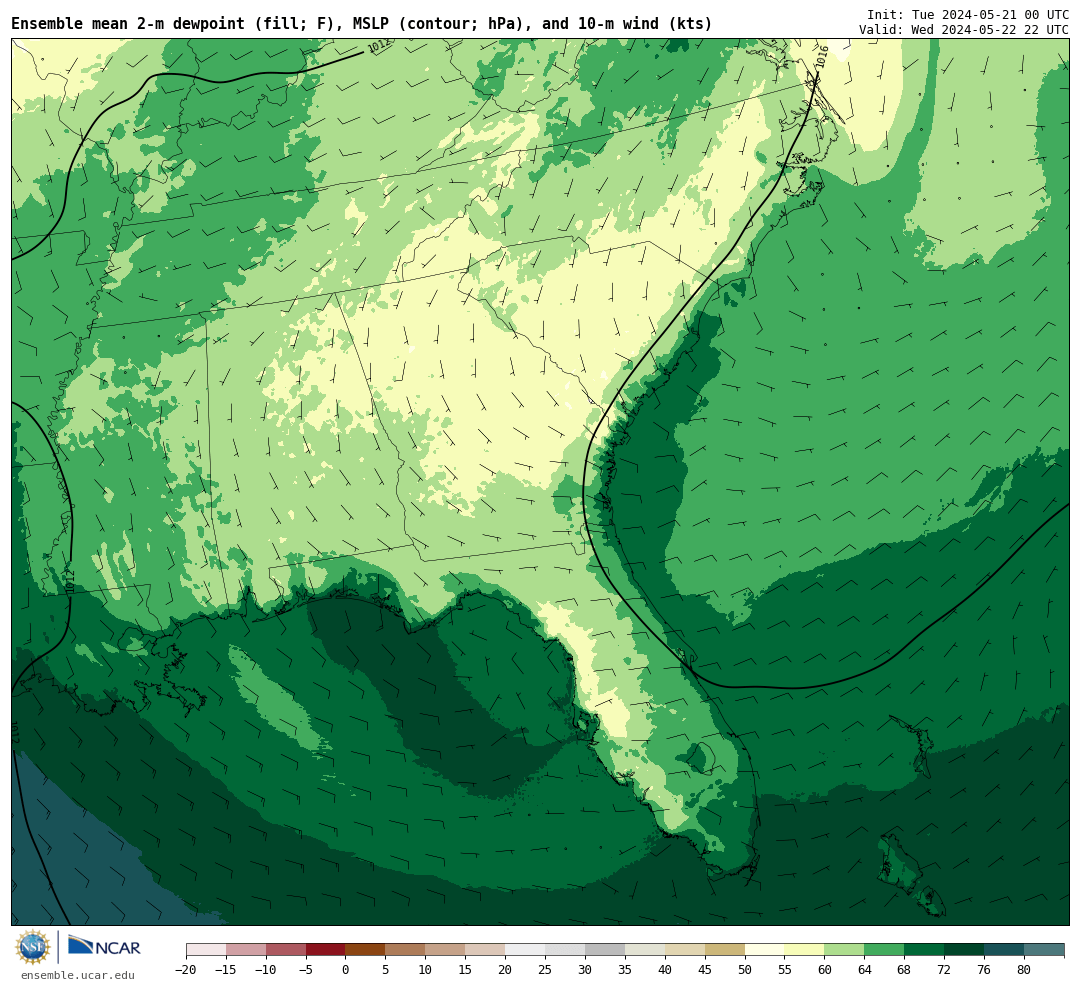Click the colorbar tick label -20
This screenshot has height=988, width=1080.
tap(186, 969)
